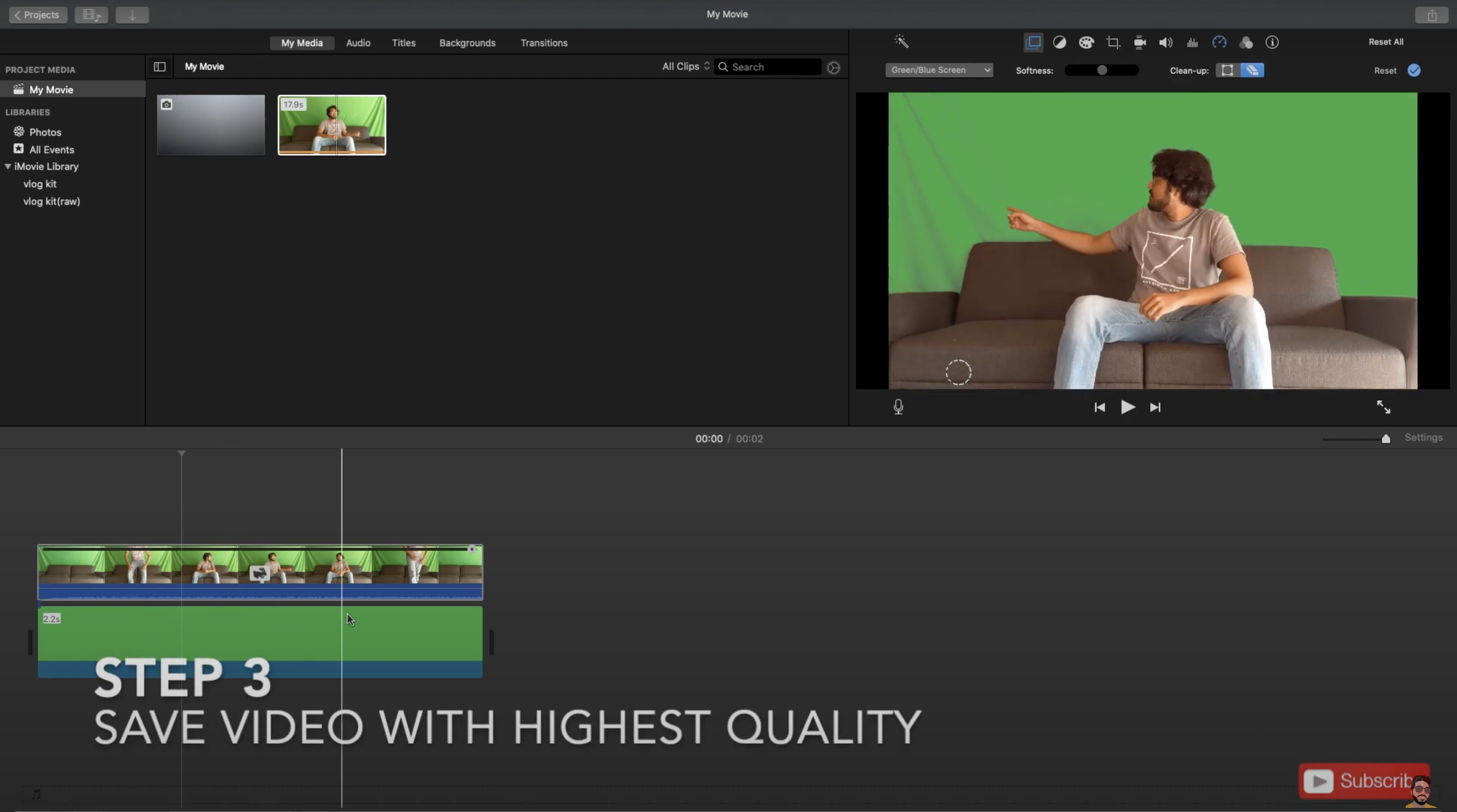Switch to My Media tab
The image size is (1457, 812).
[x=302, y=43]
